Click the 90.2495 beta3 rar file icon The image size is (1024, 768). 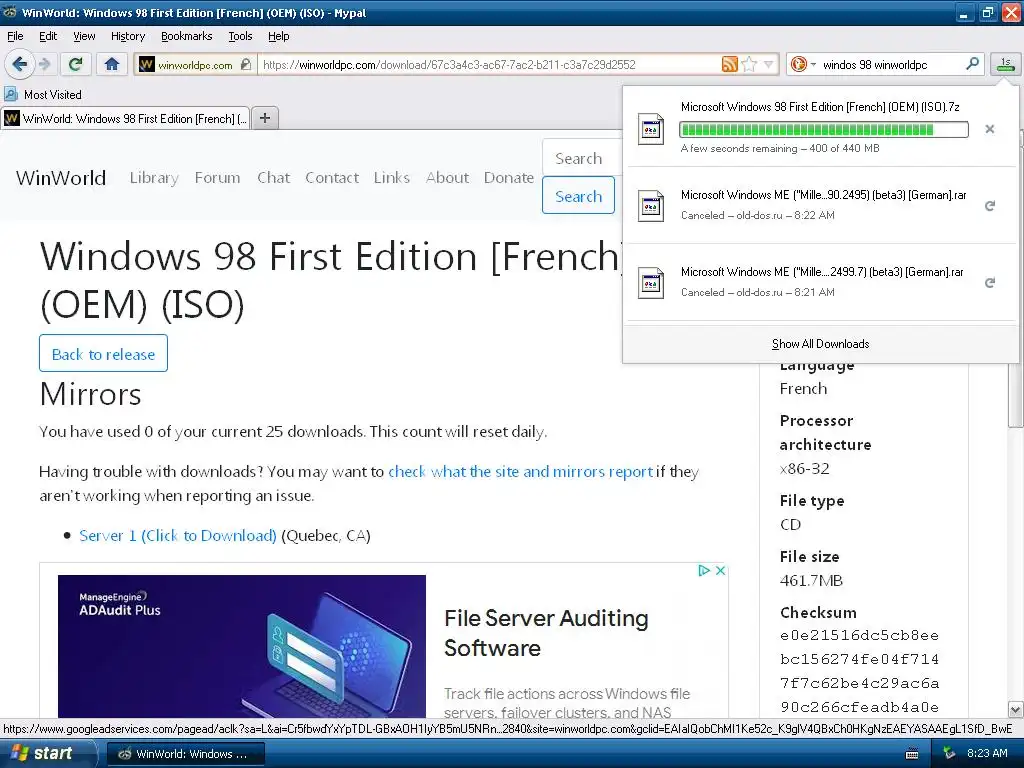(x=650, y=206)
